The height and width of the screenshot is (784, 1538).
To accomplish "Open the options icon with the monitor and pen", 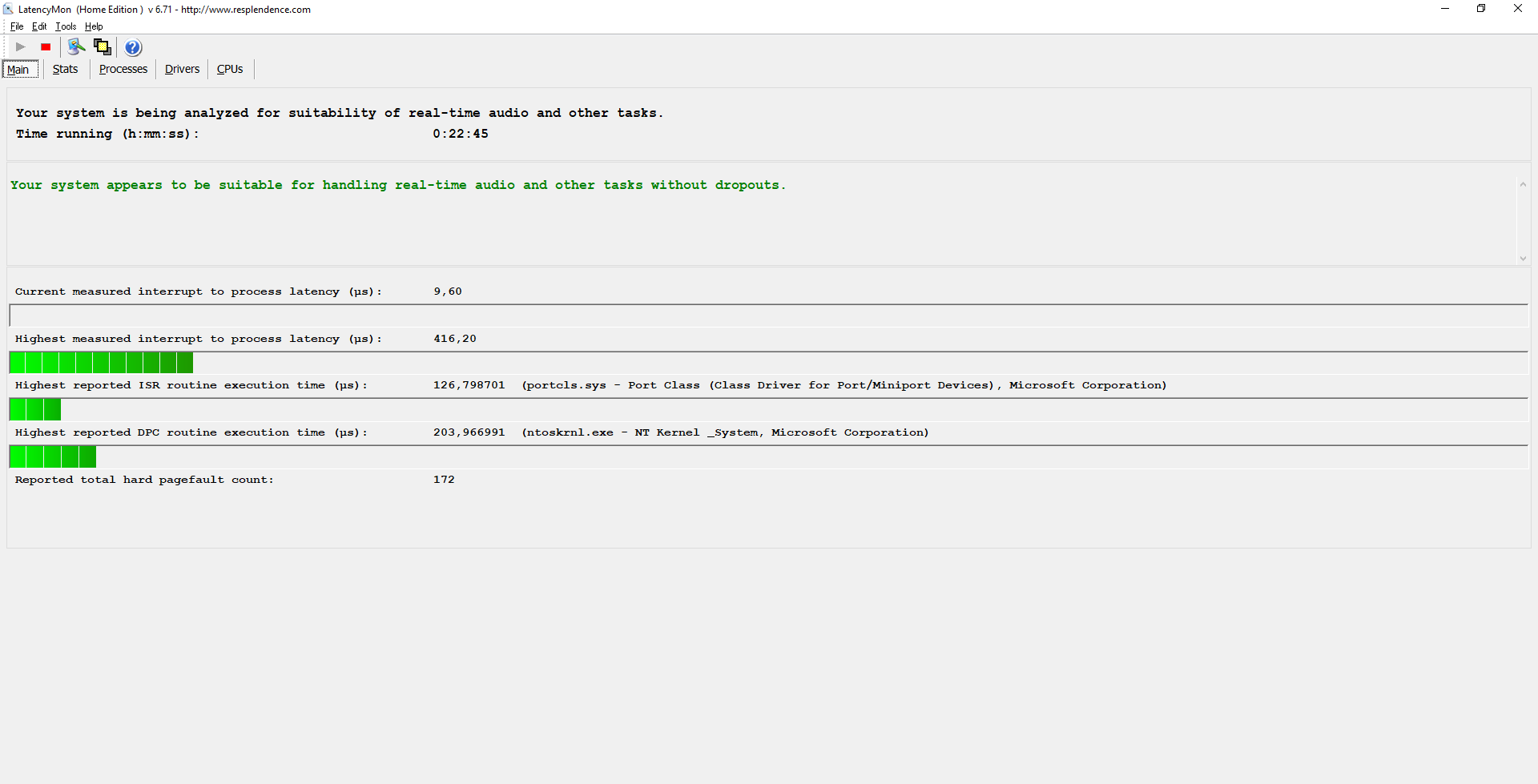I will 76,47.
